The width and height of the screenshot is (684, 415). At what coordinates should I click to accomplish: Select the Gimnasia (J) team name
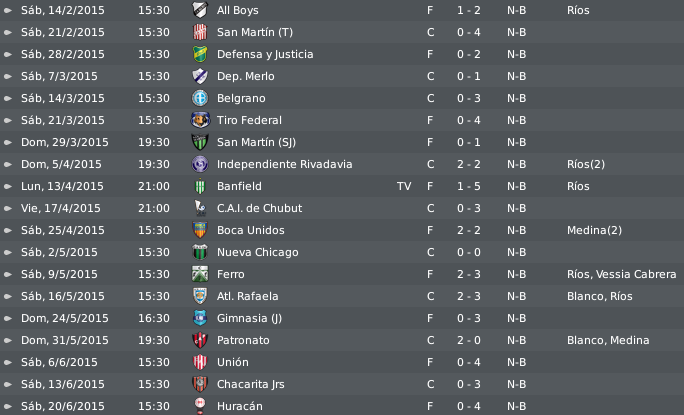point(249,318)
